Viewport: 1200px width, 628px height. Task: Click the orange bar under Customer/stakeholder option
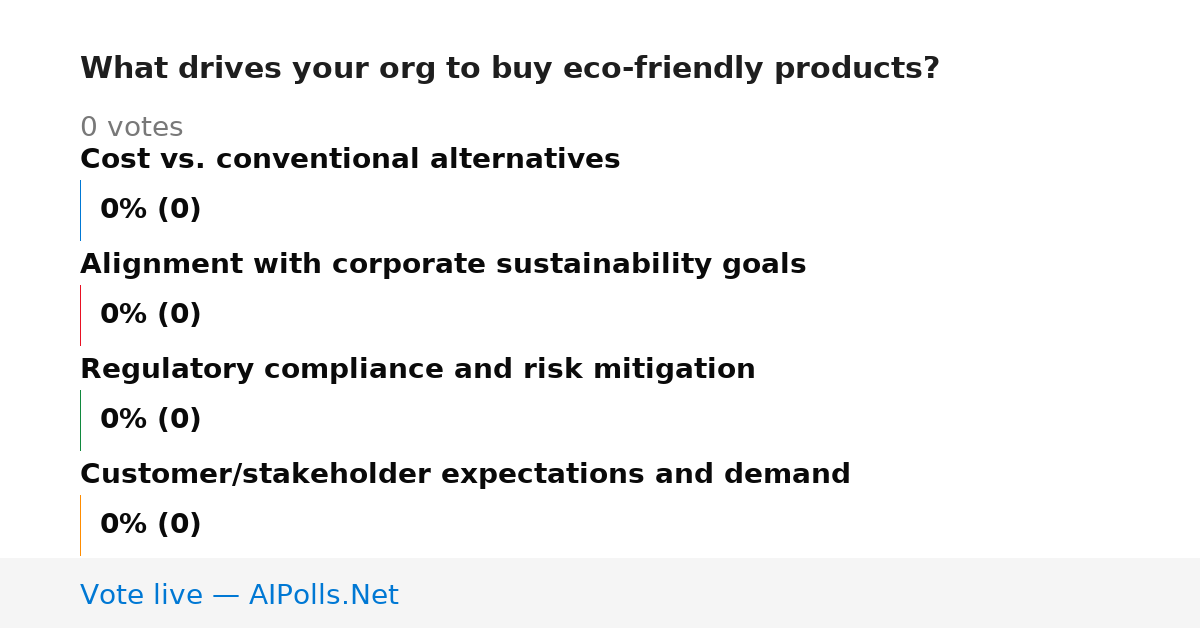(x=80, y=525)
